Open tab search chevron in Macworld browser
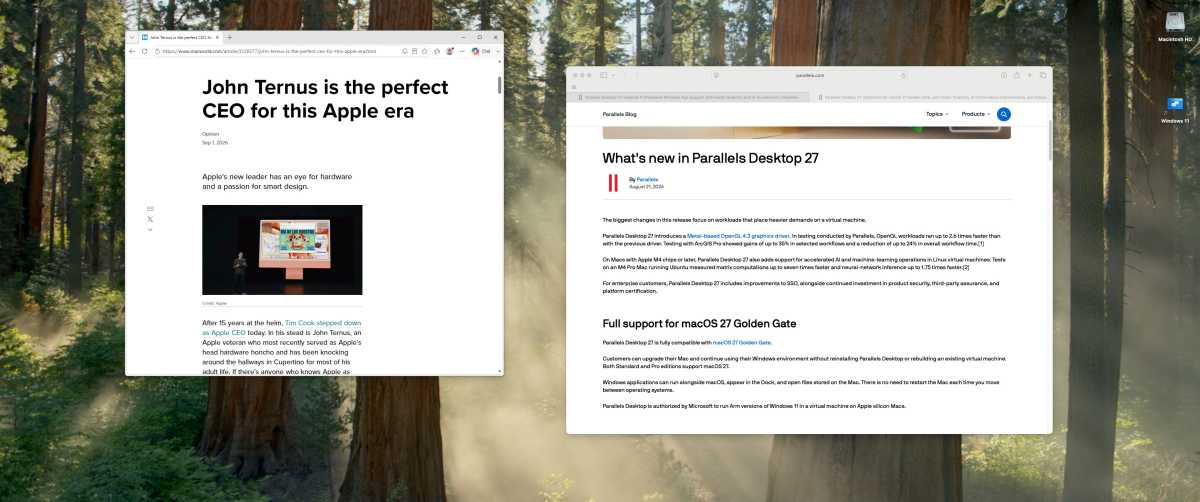 click(132, 37)
